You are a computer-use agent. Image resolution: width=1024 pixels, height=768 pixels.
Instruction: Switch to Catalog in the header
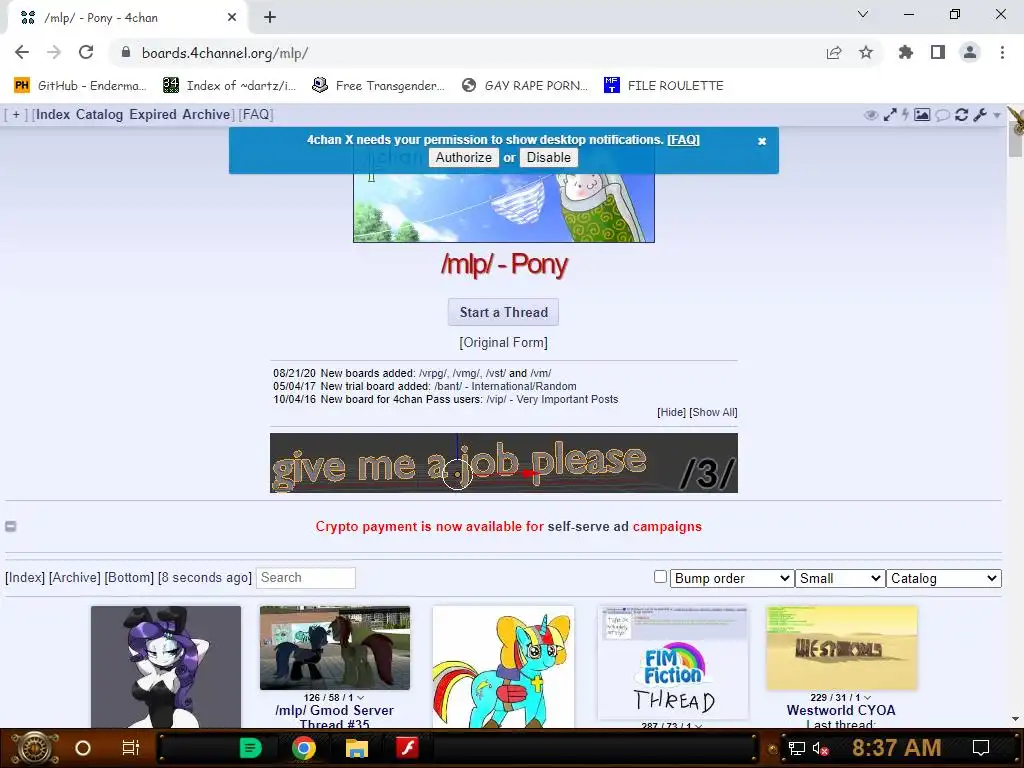(99, 114)
